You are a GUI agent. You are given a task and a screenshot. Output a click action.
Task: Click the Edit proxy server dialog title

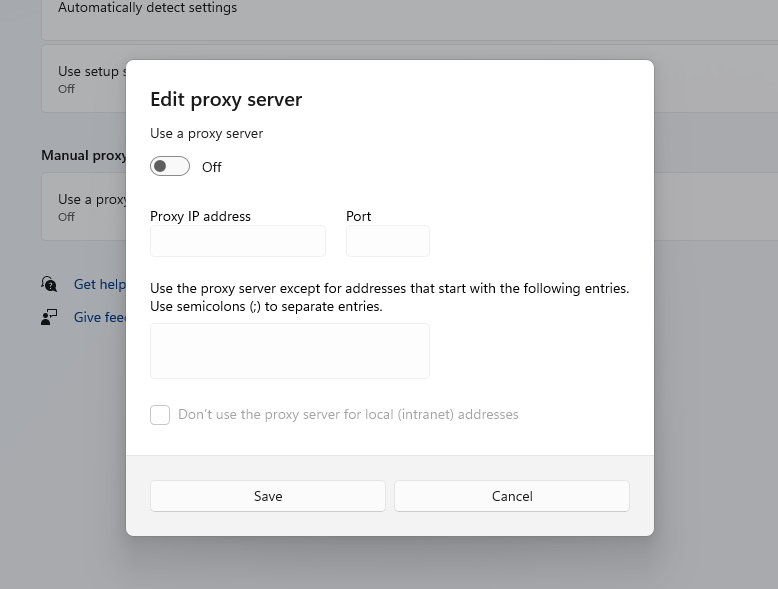click(226, 99)
